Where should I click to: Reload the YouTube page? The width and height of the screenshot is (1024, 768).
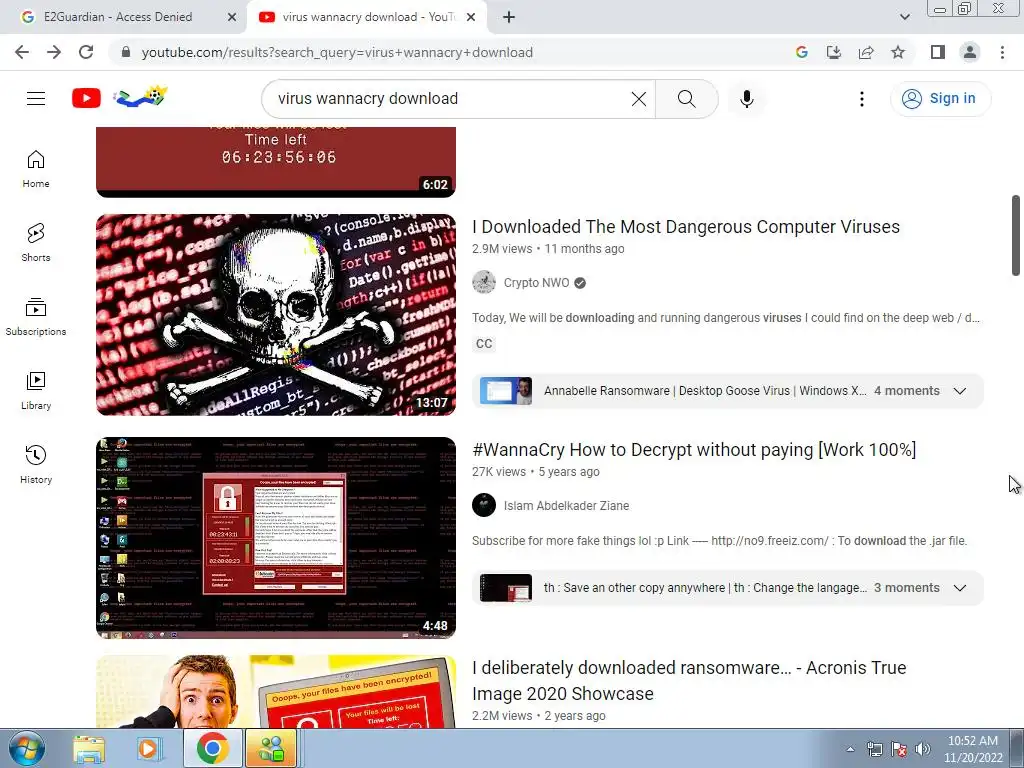click(86, 52)
